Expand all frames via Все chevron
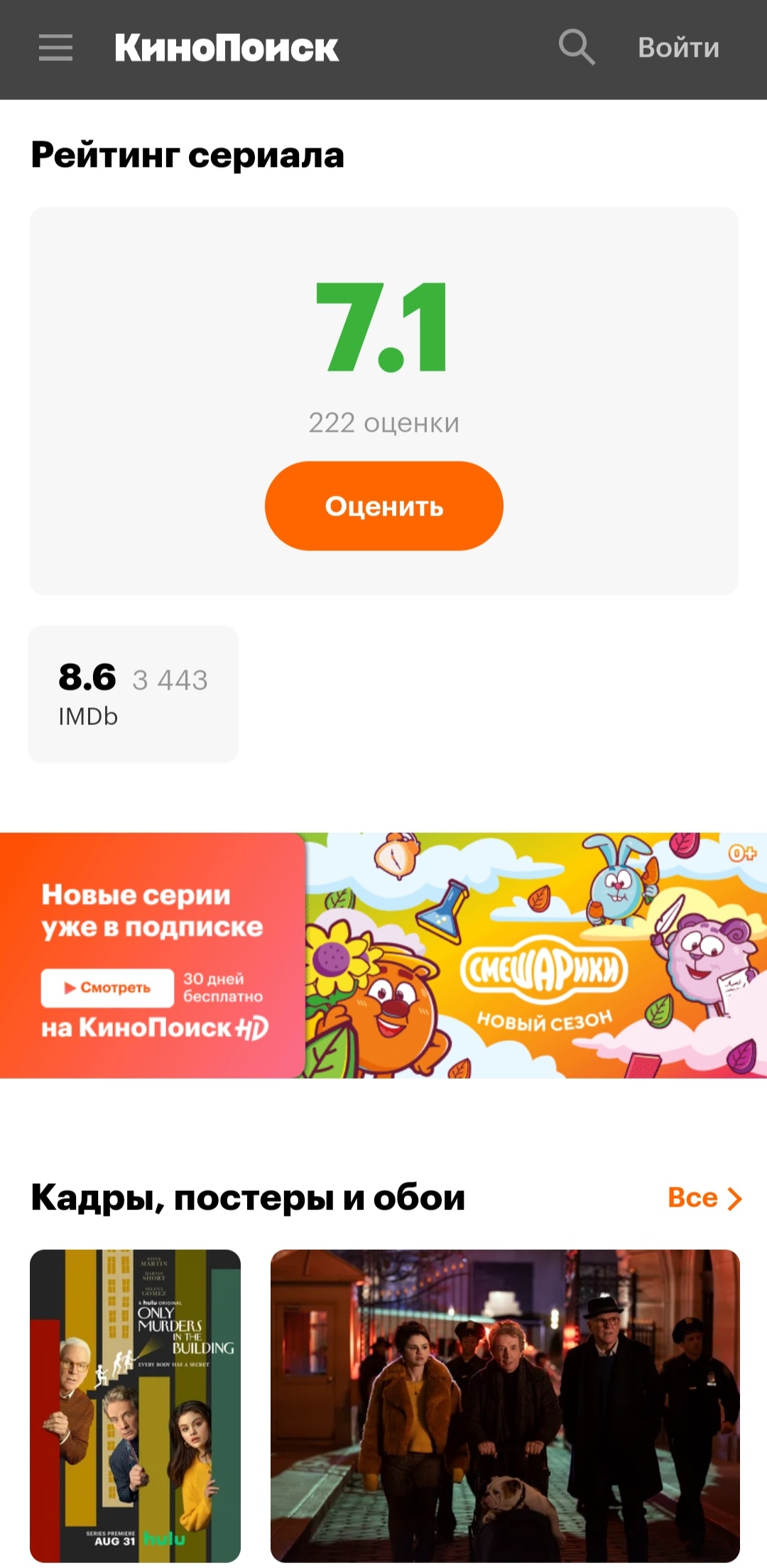The image size is (767, 1568). click(705, 1198)
